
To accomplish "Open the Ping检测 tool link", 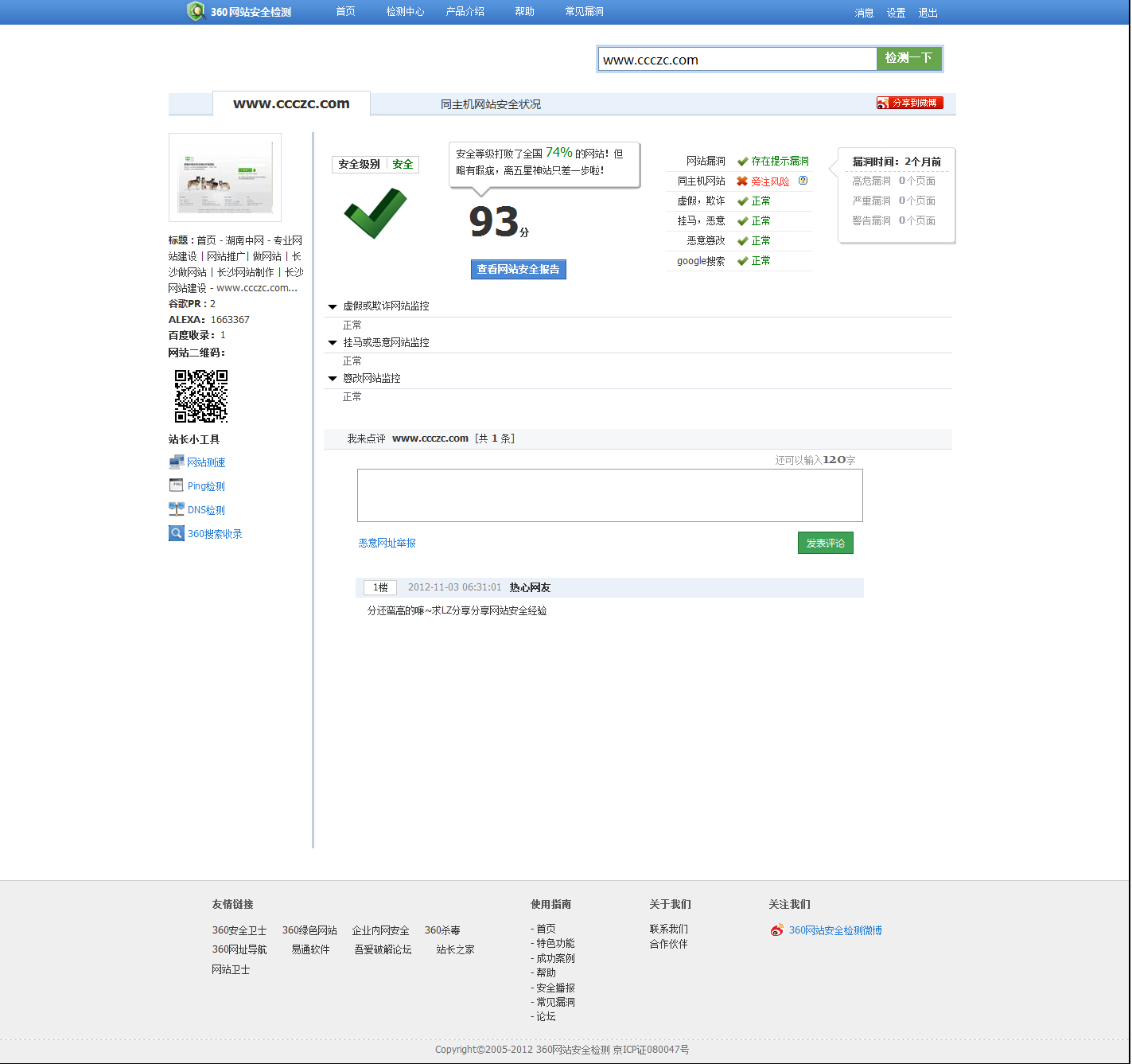I will 206,486.
